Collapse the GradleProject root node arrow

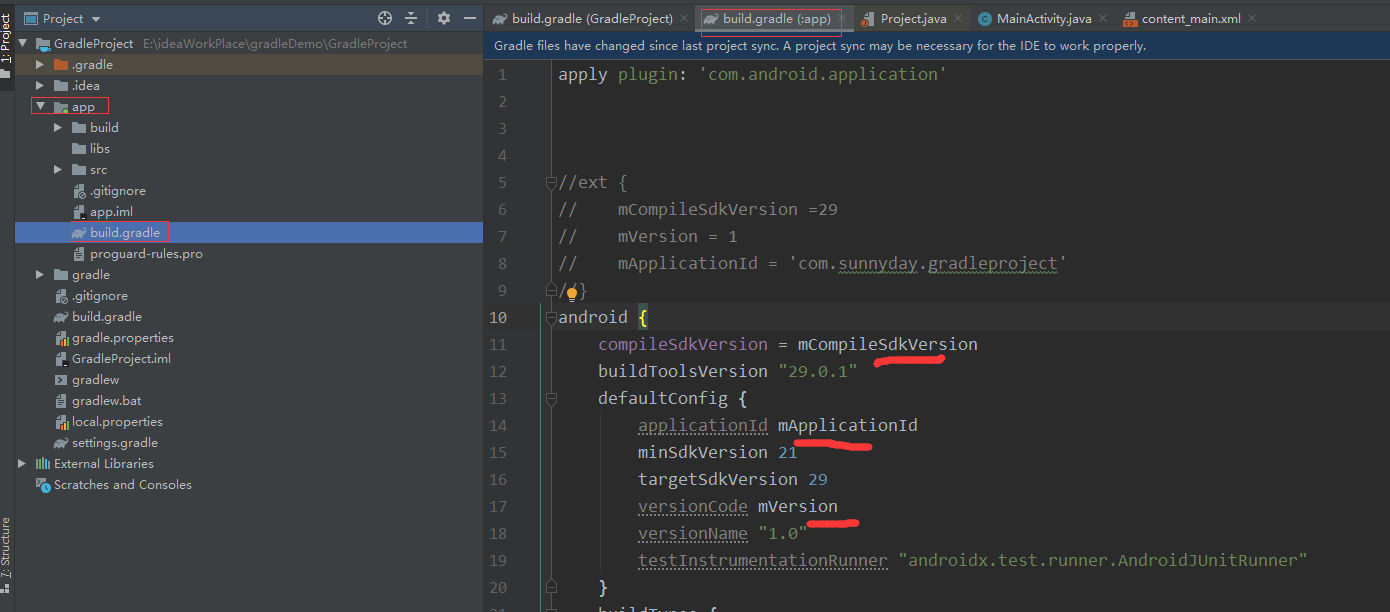coord(22,44)
